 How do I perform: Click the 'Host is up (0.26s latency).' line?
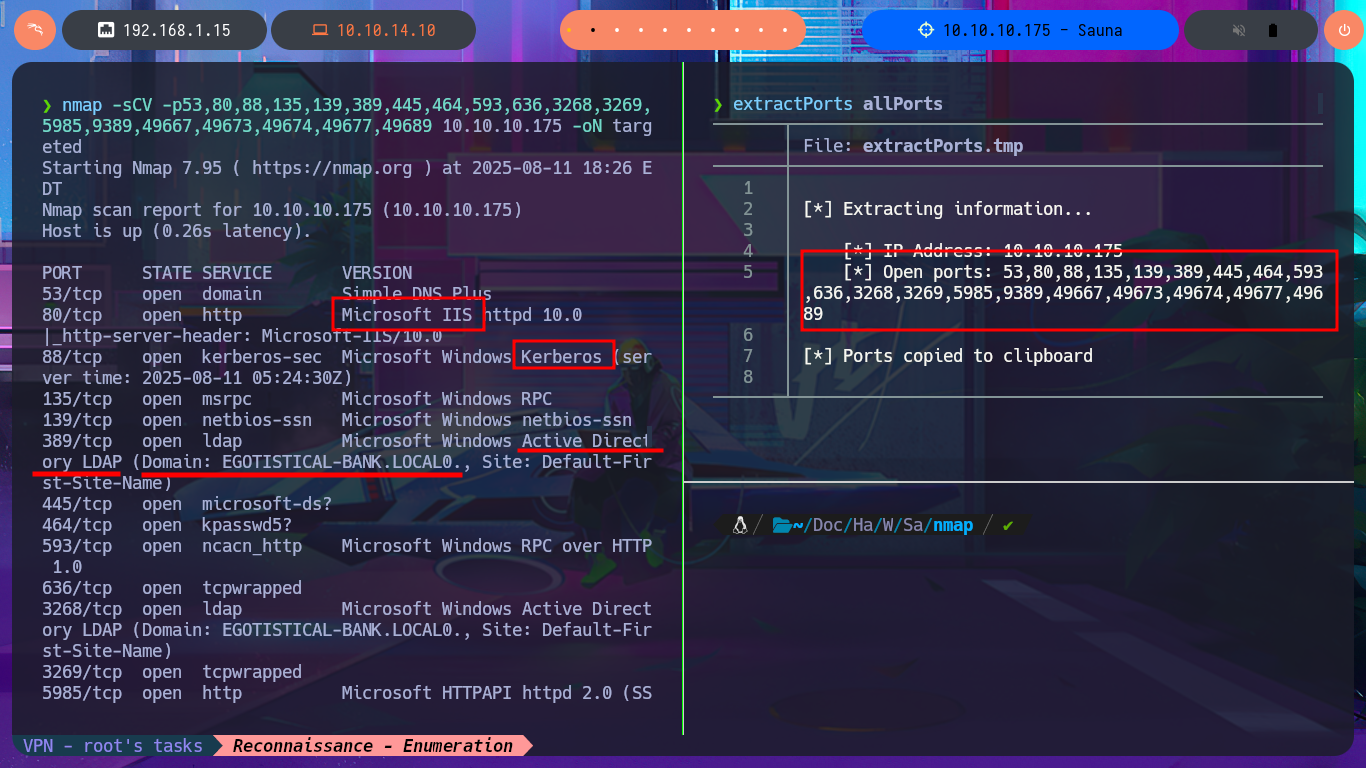pos(176,231)
